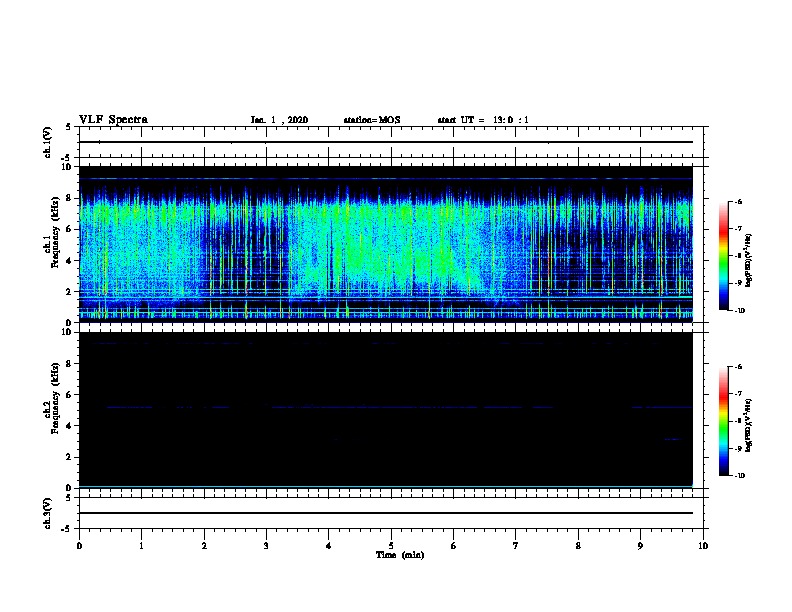The height and width of the screenshot is (612, 792).
Task: Click ch.2 color bar tick "-6"
Action: pyautogui.click(x=738, y=367)
